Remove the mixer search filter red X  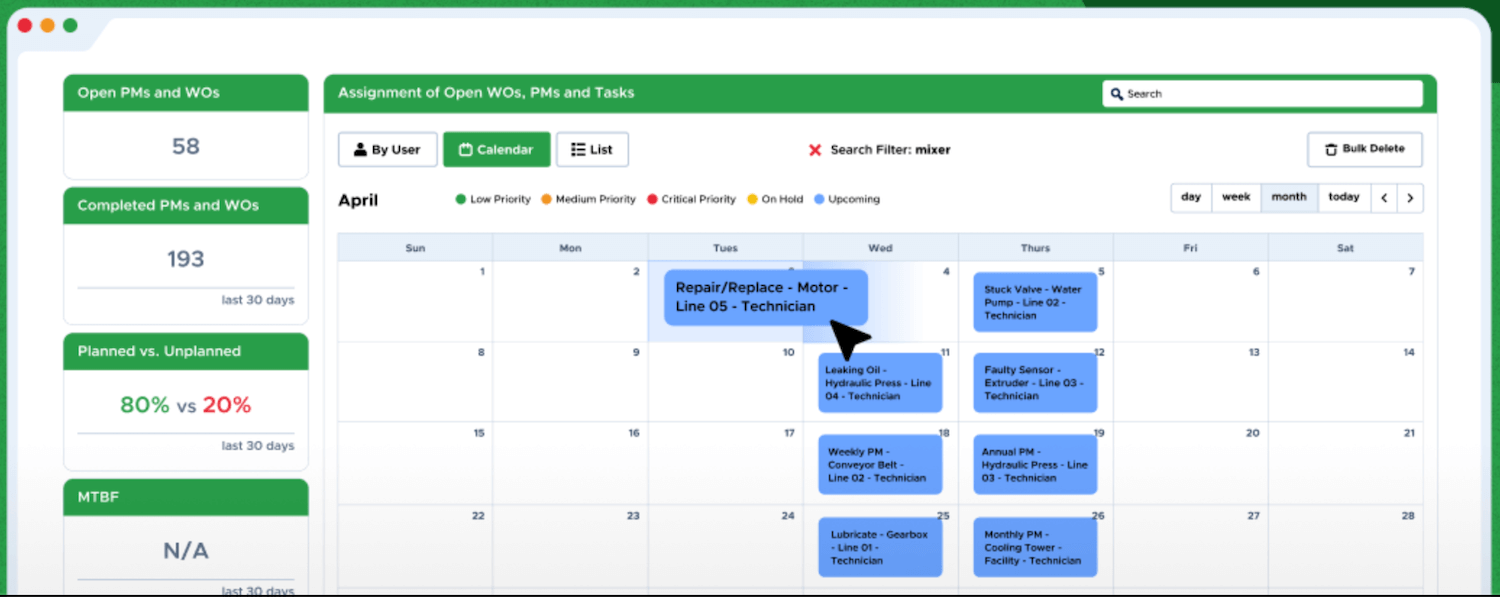coord(815,150)
